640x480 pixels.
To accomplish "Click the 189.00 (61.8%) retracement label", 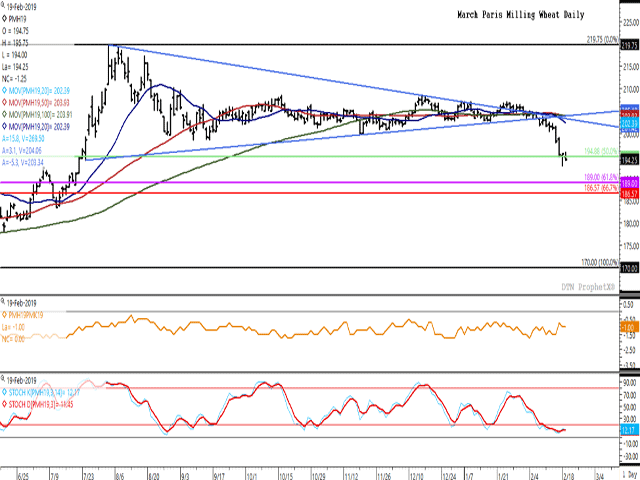I will 601,177.
